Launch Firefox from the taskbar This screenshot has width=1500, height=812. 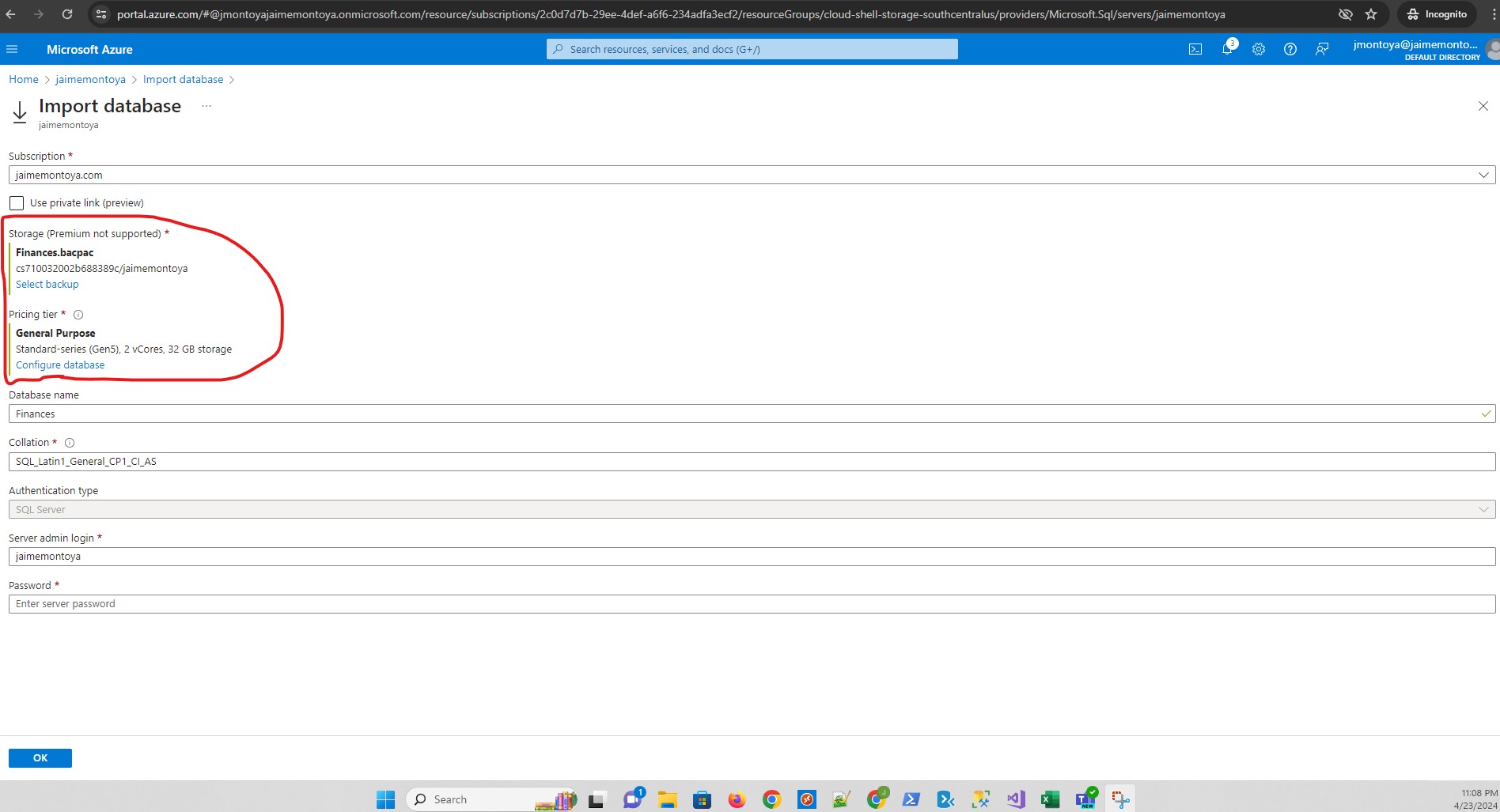737,799
